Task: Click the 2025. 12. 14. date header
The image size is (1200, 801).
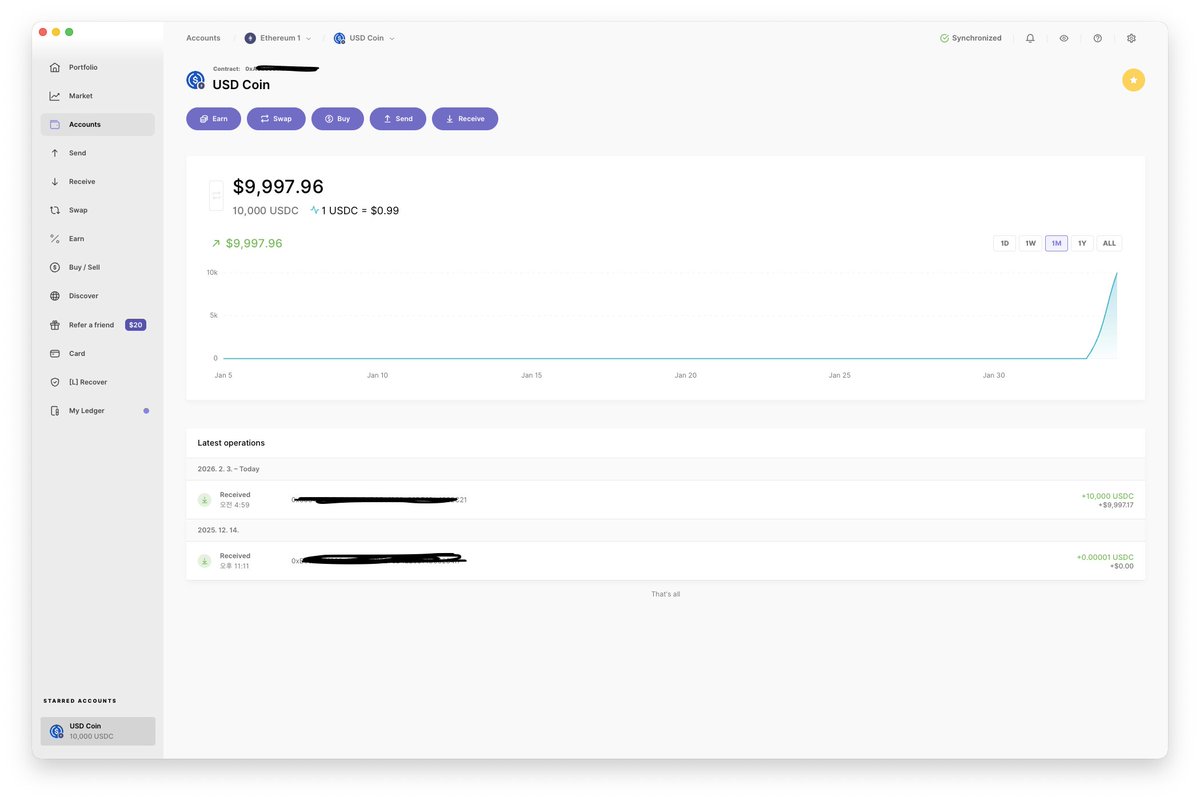Action: [219, 530]
